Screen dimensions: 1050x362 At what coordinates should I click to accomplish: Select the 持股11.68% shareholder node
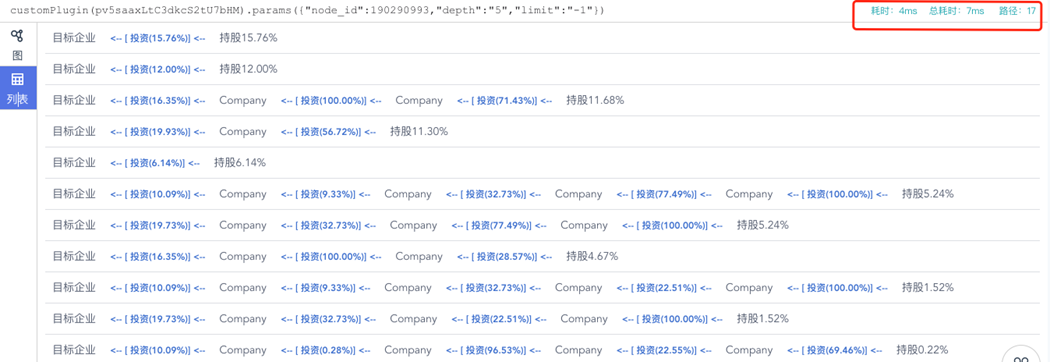(595, 100)
